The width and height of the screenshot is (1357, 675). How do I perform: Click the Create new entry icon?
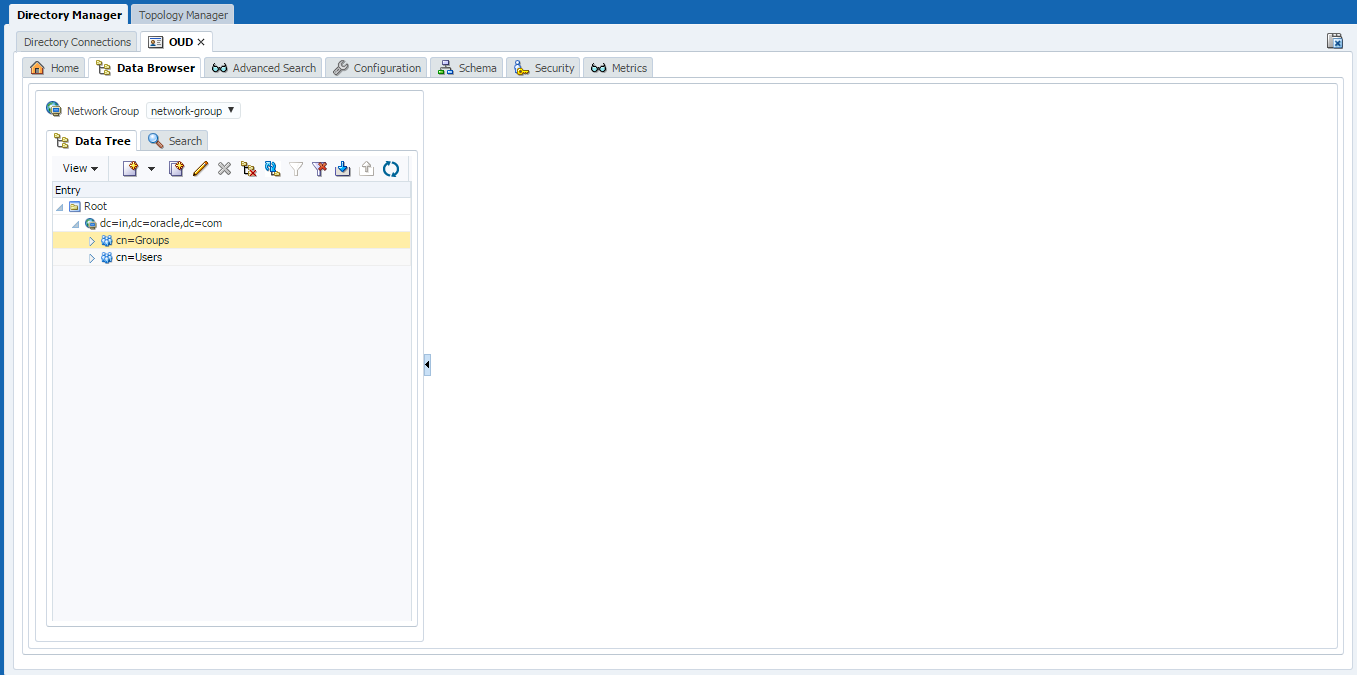pyautogui.click(x=130, y=169)
